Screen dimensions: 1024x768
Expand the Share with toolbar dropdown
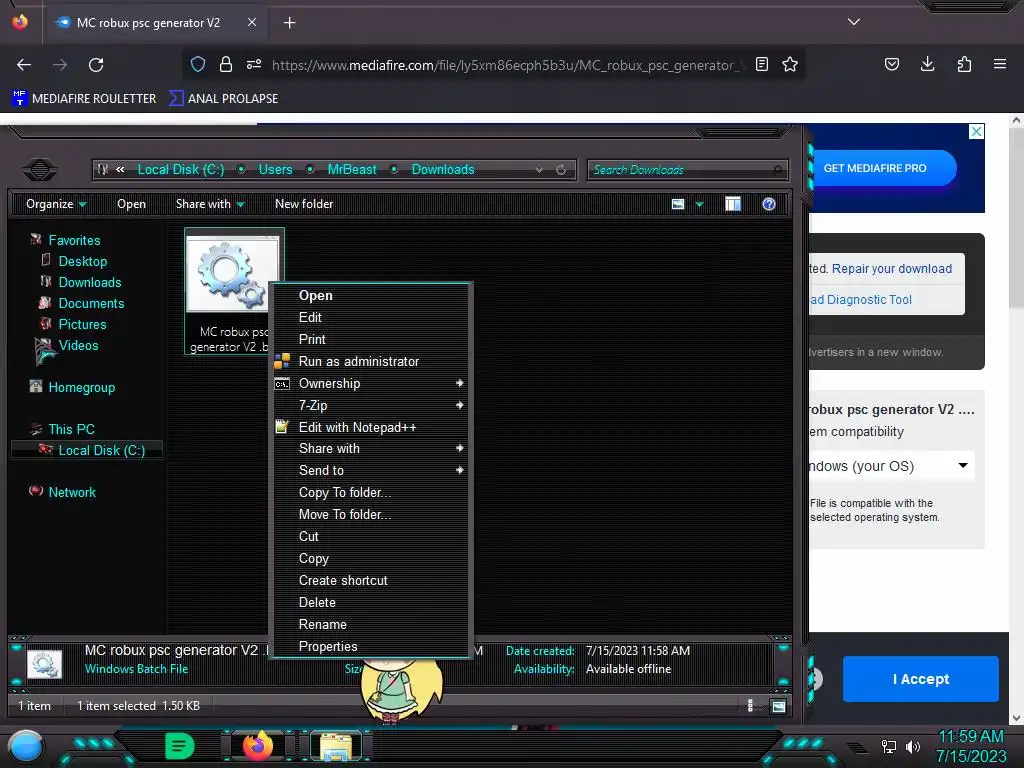[x=210, y=204]
